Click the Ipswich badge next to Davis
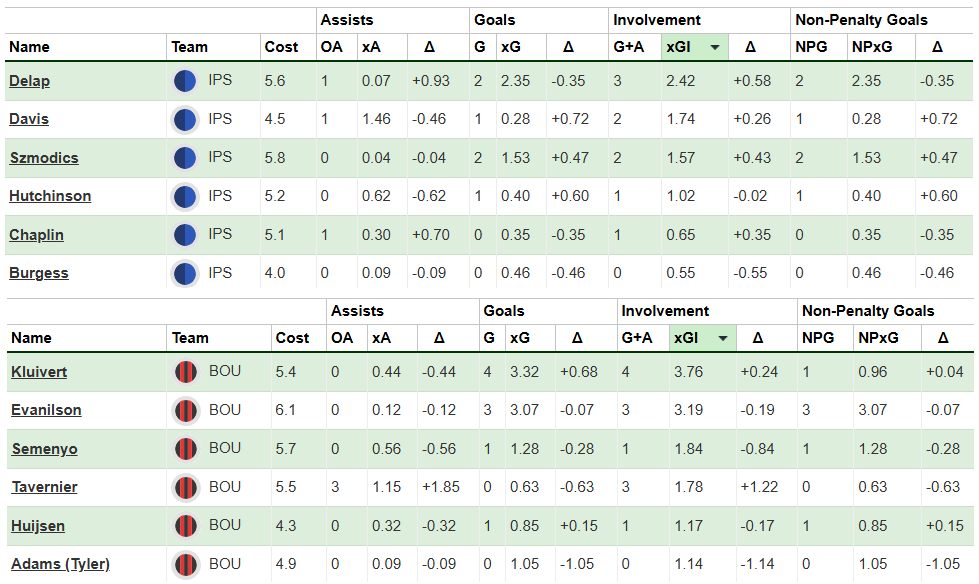Screen dimensions: 979x584 tap(185, 120)
